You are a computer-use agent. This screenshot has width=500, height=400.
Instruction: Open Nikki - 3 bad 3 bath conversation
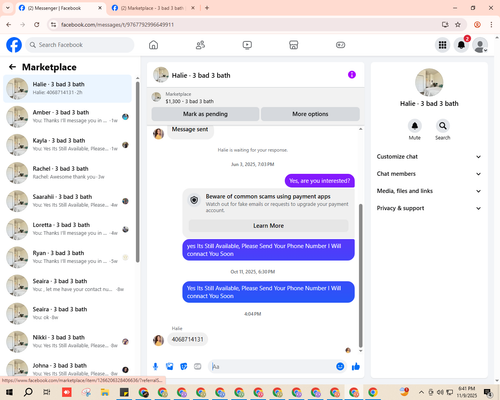coord(67,341)
